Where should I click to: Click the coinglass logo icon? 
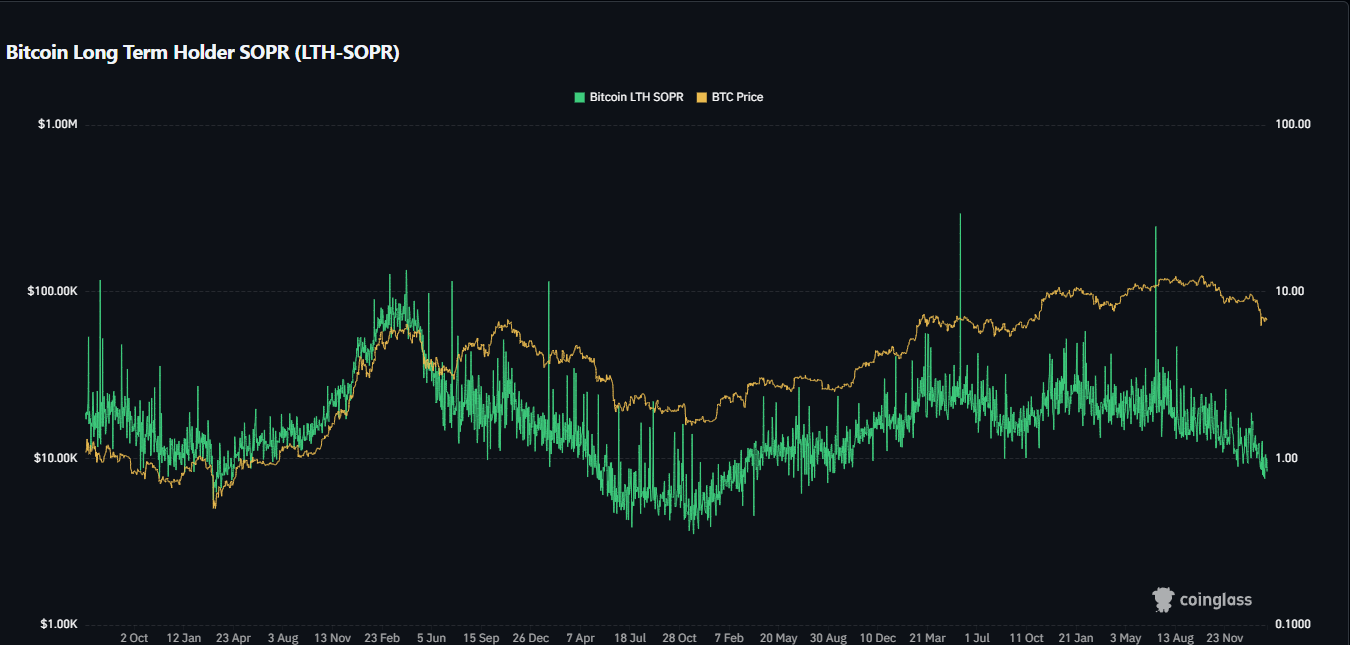click(x=1163, y=599)
